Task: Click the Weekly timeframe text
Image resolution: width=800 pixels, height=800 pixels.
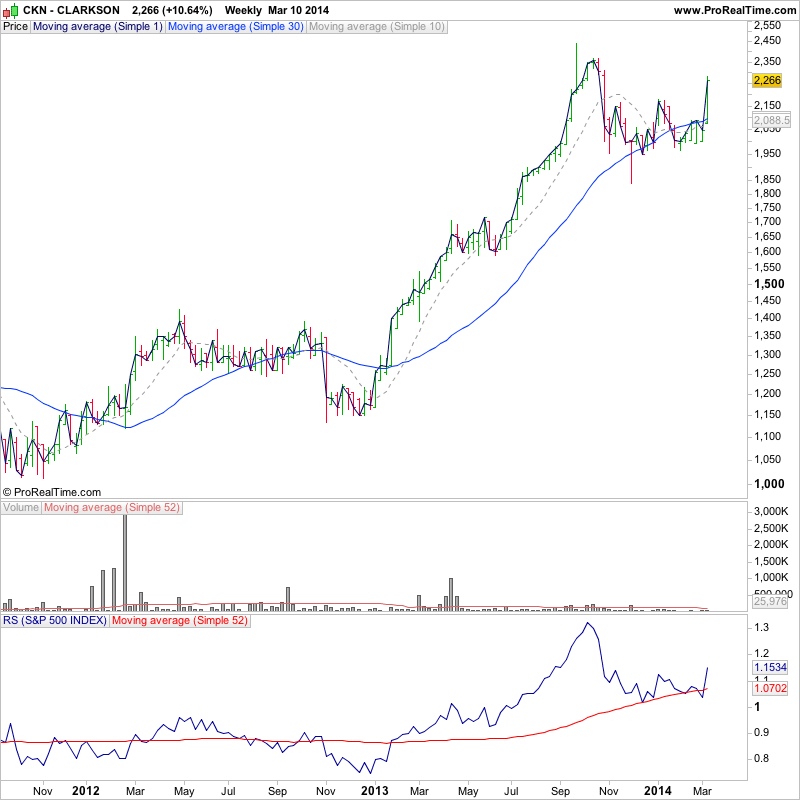Action: (x=243, y=10)
